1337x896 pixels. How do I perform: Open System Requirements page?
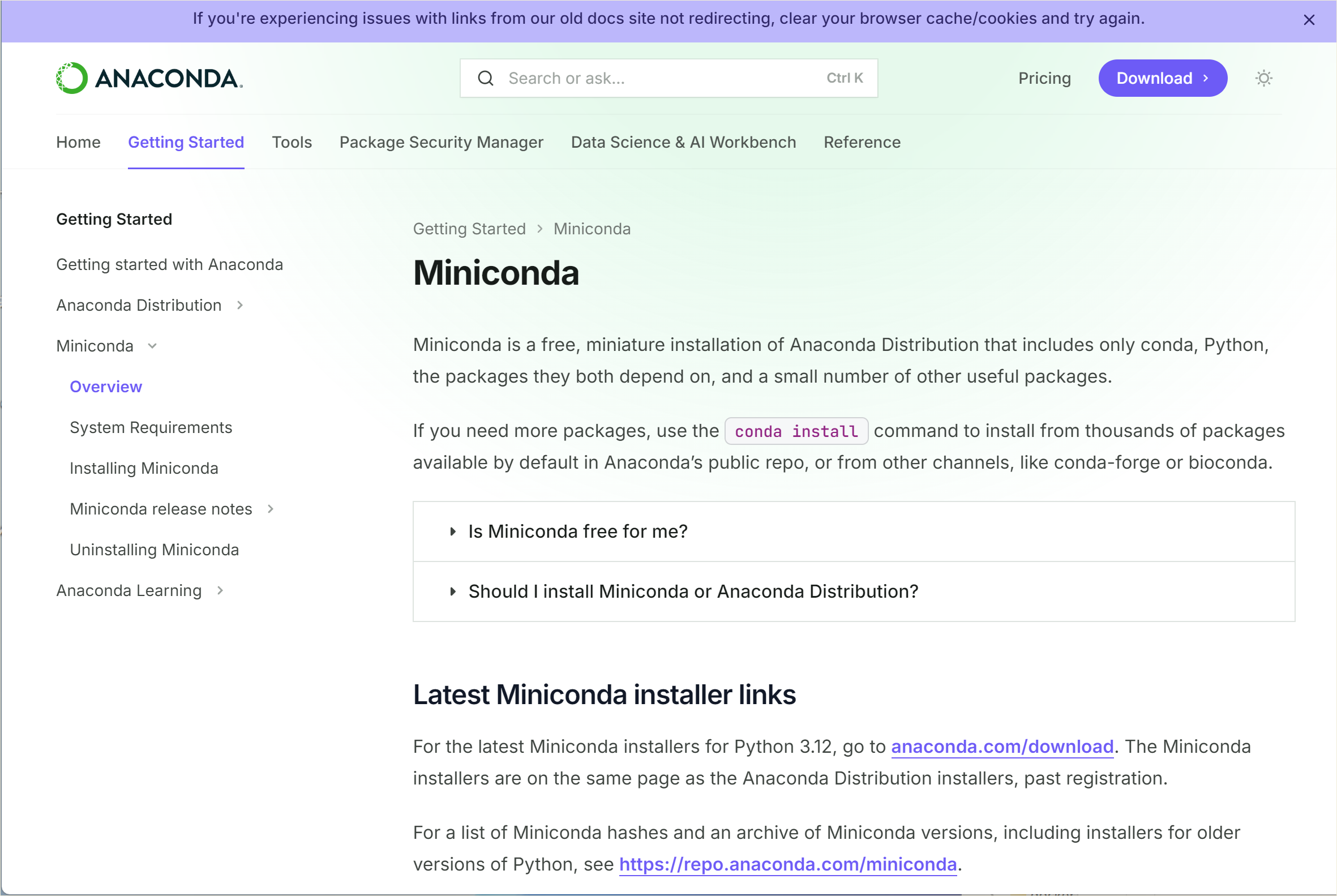151,427
